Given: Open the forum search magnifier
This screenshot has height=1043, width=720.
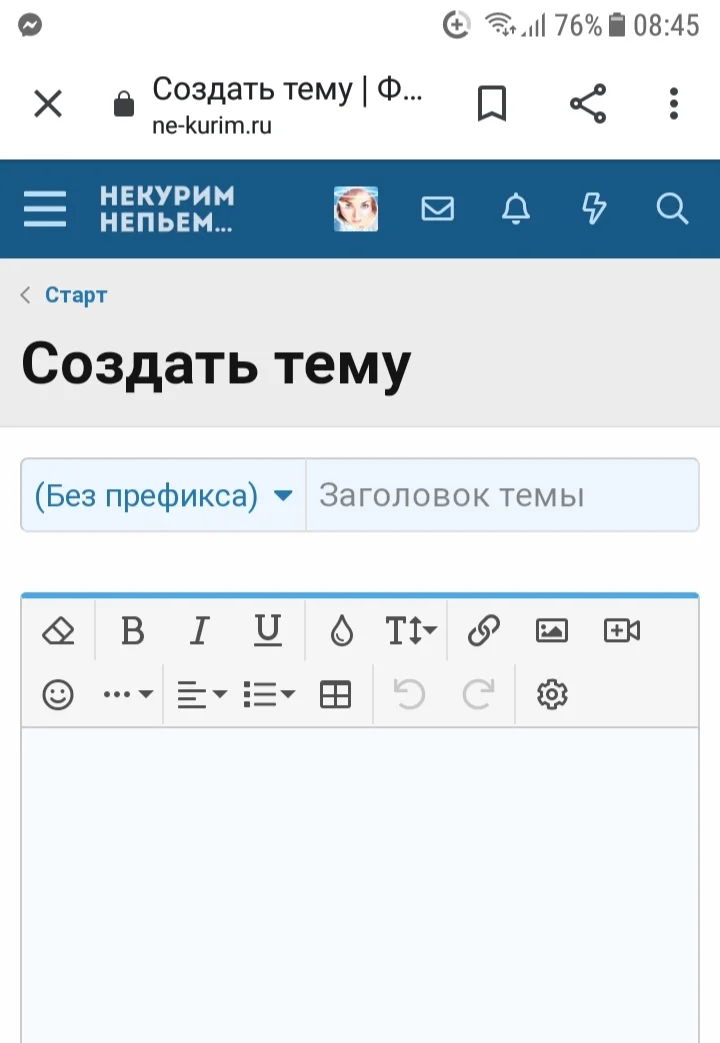Looking at the screenshot, I should pyautogui.click(x=672, y=209).
